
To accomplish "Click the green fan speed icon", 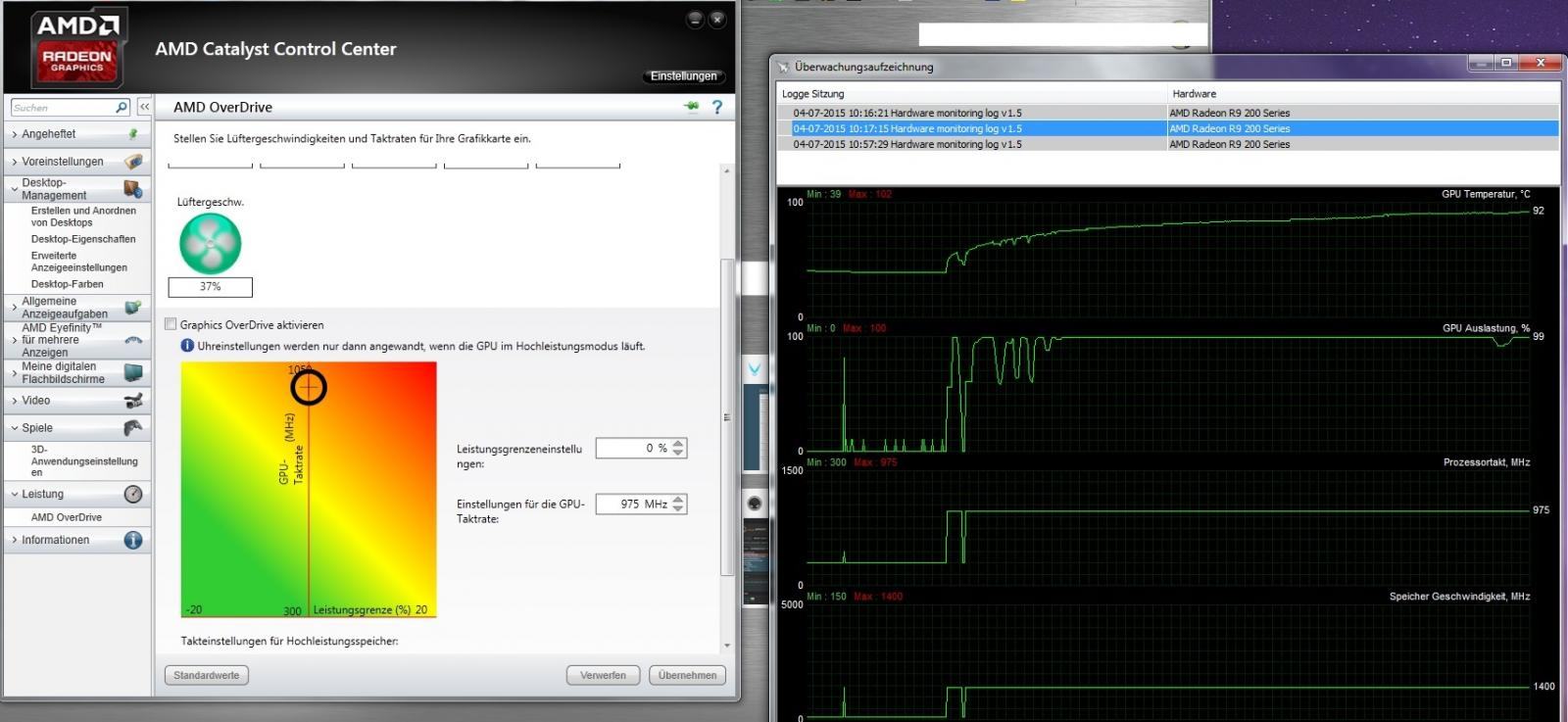I will click(210, 244).
